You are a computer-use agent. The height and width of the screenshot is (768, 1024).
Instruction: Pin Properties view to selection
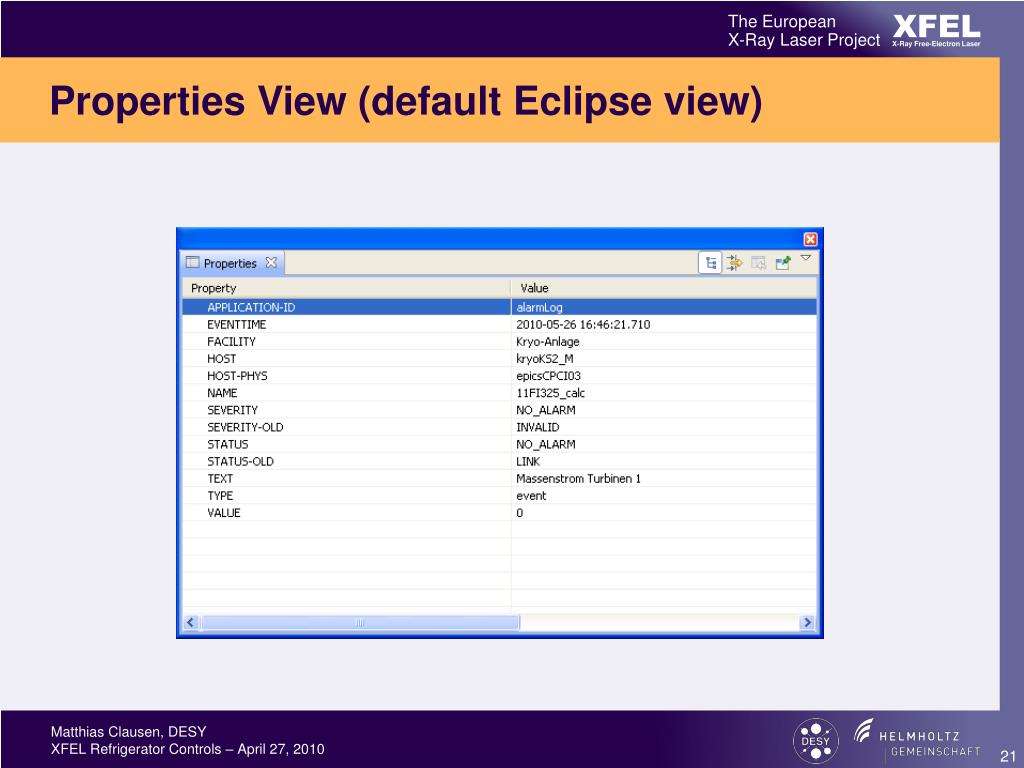(x=782, y=263)
